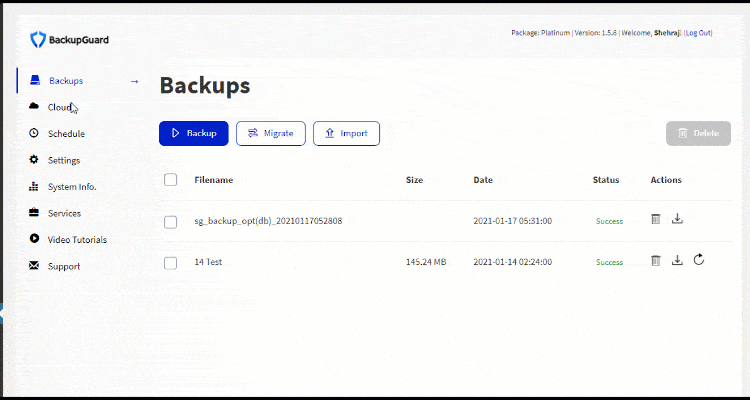Click the date 2021-01-17 05:31:00
Image resolution: width=750 pixels, height=400 pixels.
(513, 221)
